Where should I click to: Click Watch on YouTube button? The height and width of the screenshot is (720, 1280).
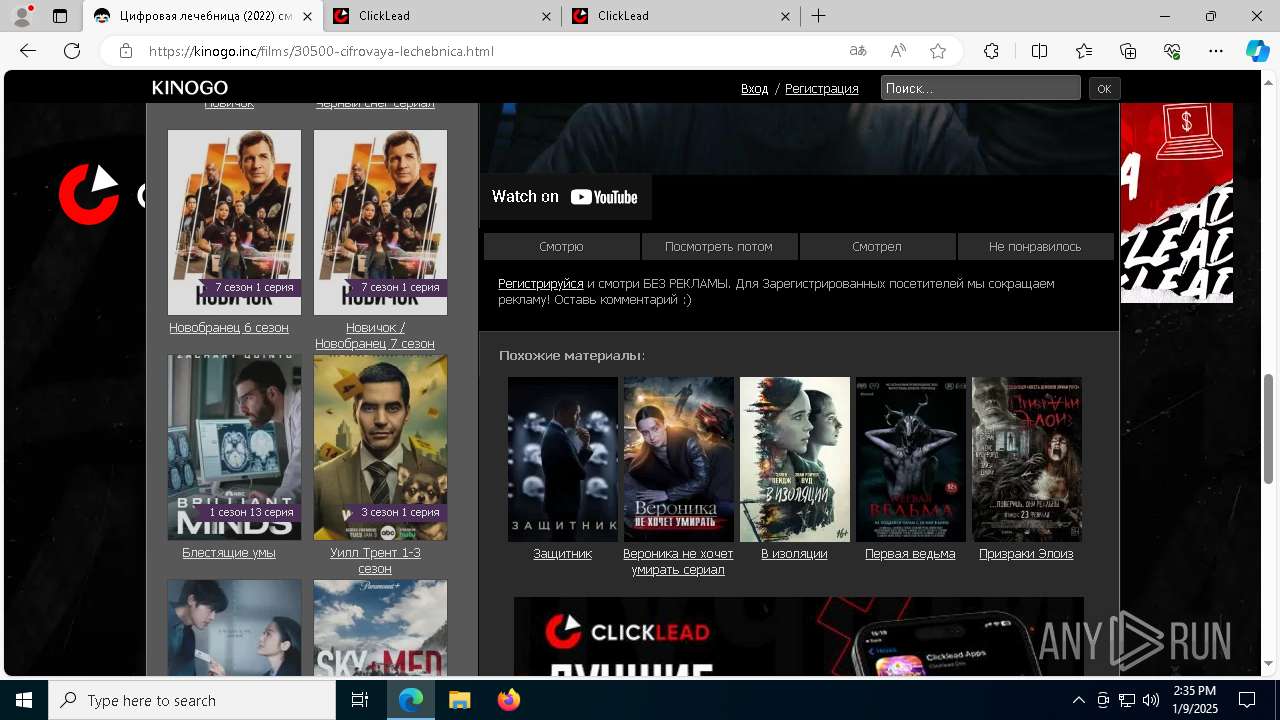pyautogui.click(x=565, y=197)
